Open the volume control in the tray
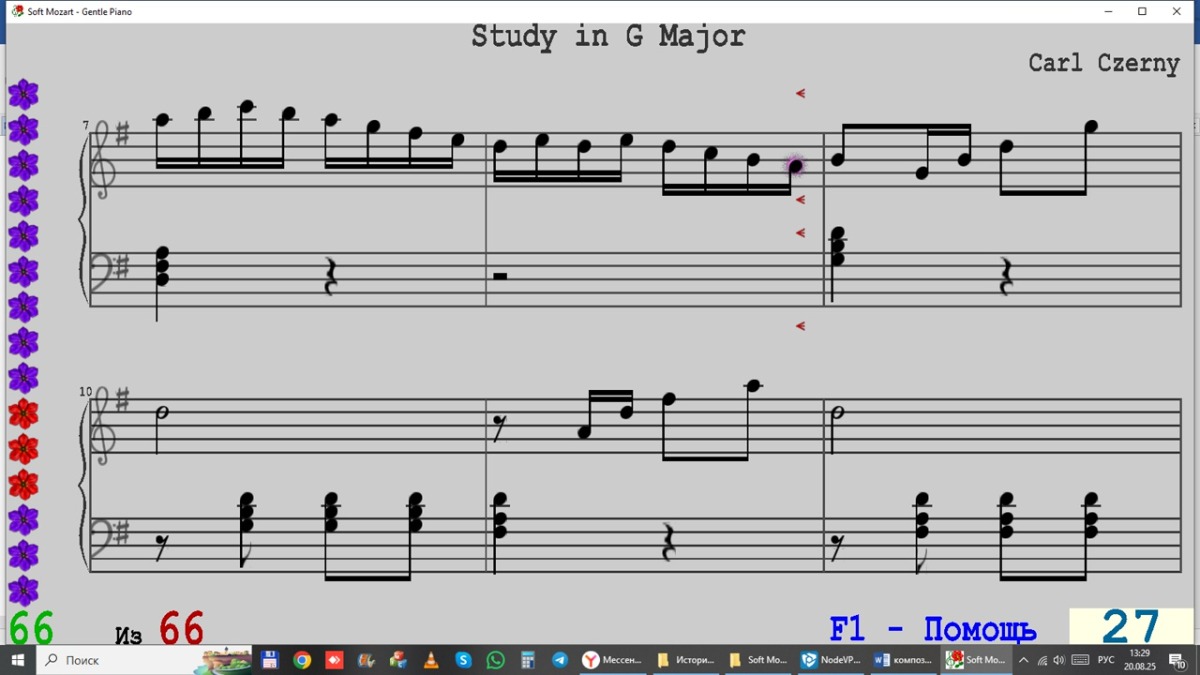This screenshot has height=675, width=1200. (1059, 660)
